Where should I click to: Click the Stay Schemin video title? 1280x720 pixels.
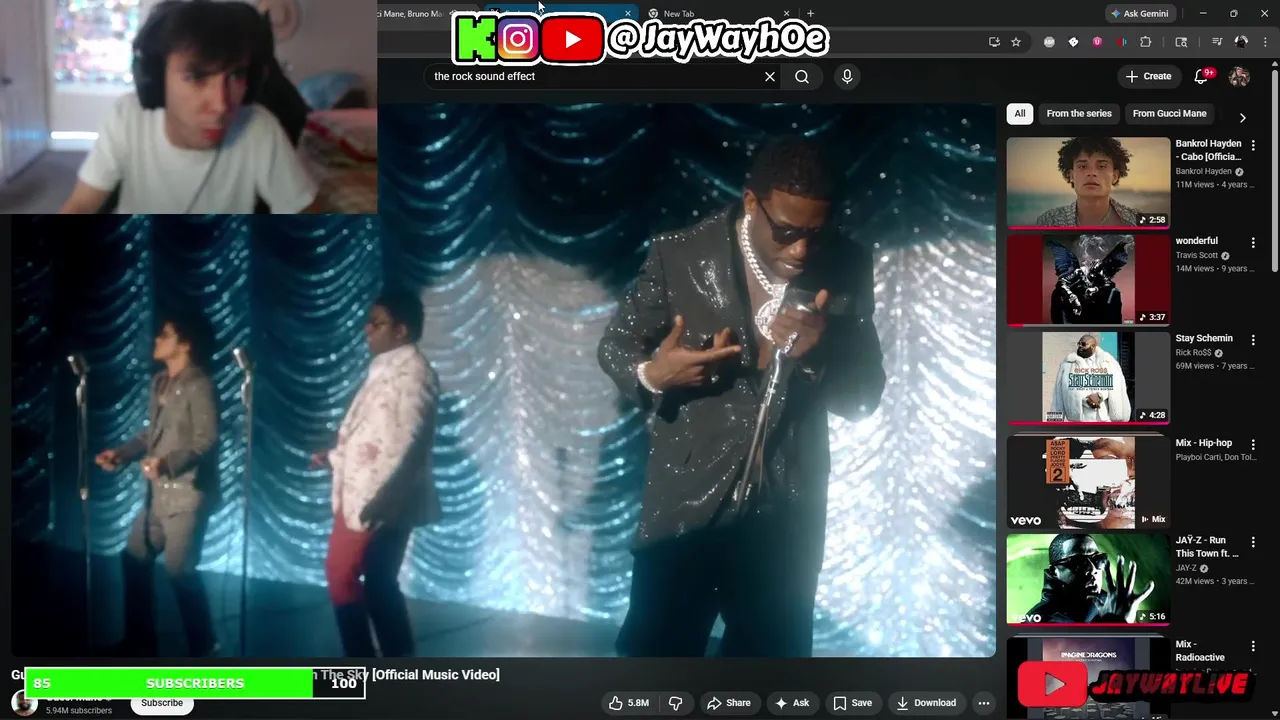click(1204, 339)
